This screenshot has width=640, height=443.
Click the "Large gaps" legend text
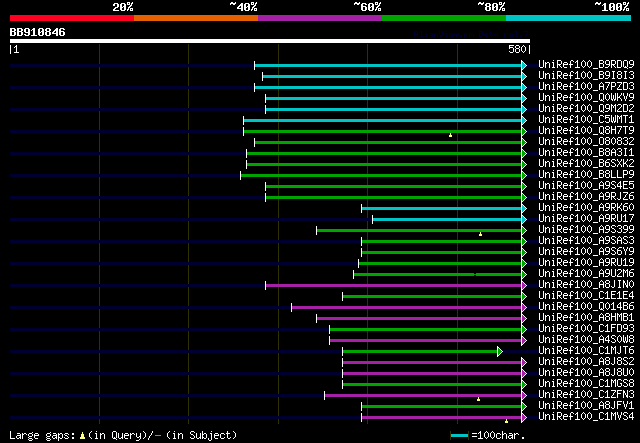click(42, 435)
